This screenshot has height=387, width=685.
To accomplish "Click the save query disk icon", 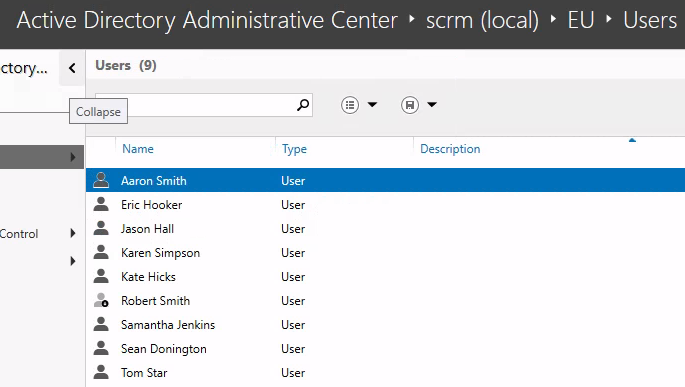I will click(x=410, y=105).
